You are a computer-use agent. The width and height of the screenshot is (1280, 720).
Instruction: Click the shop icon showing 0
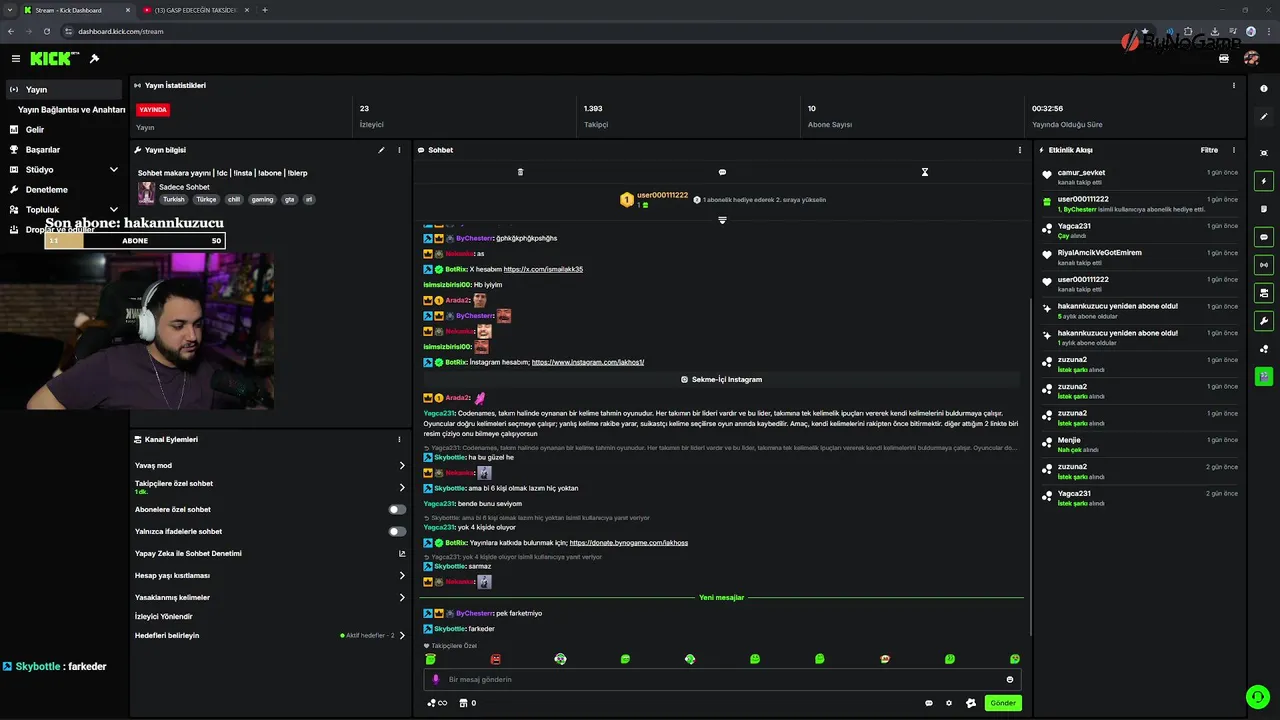pos(467,703)
